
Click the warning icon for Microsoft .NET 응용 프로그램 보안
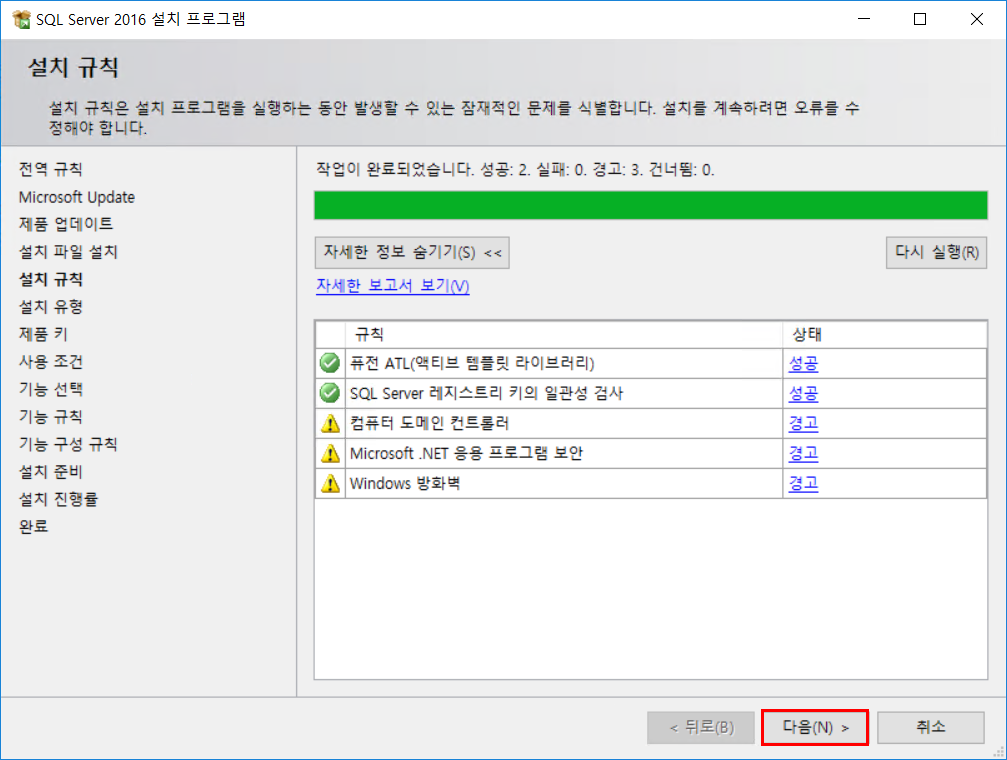329,453
